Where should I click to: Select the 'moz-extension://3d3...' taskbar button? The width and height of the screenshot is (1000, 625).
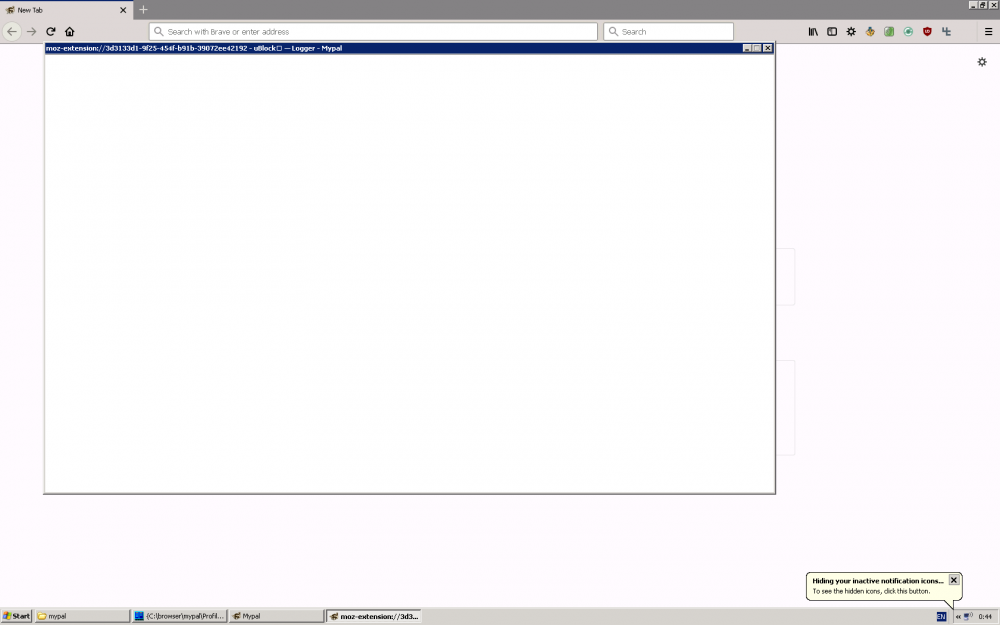coord(374,616)
